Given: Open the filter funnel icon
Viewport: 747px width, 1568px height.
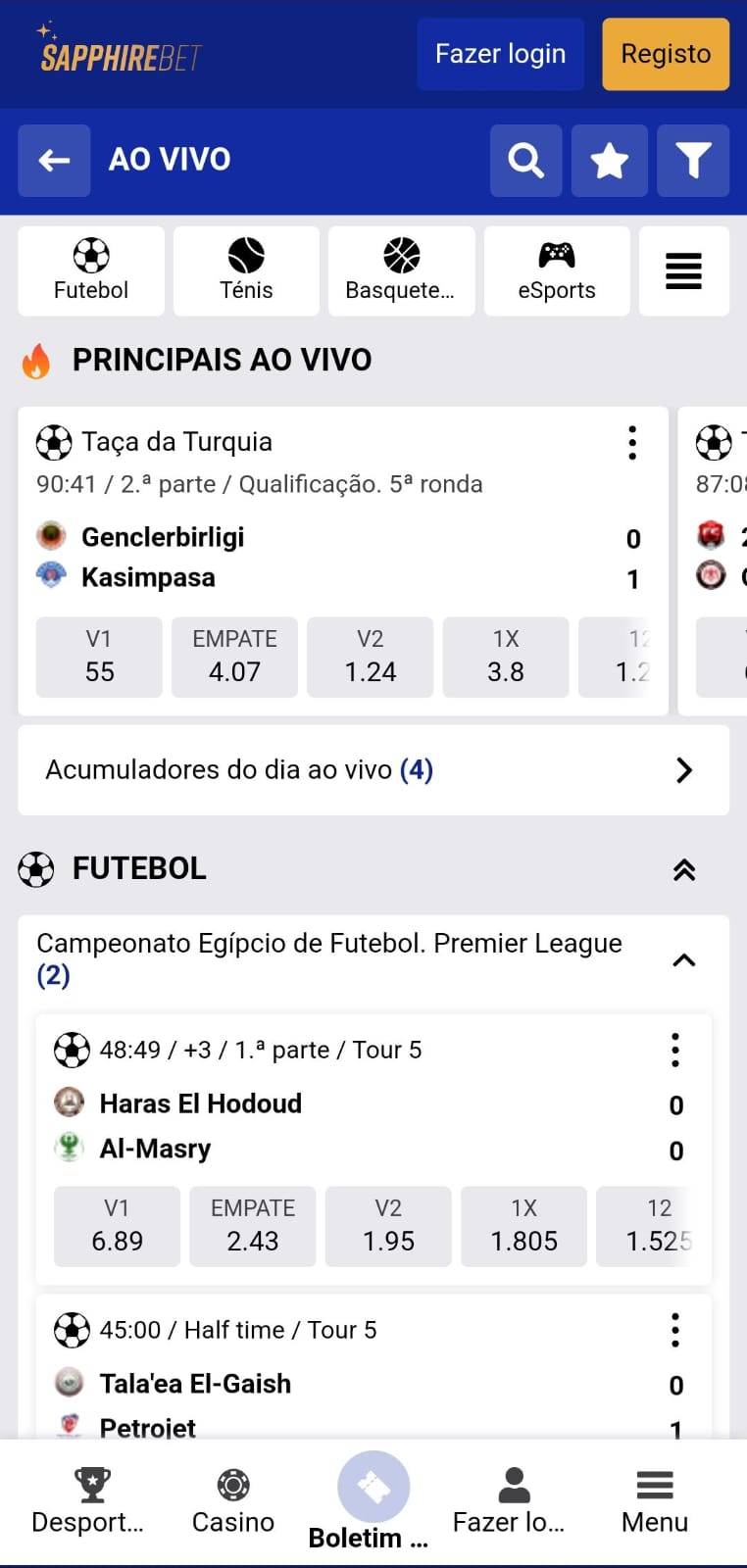Looking at the screenshot, I should pos(693,161).
